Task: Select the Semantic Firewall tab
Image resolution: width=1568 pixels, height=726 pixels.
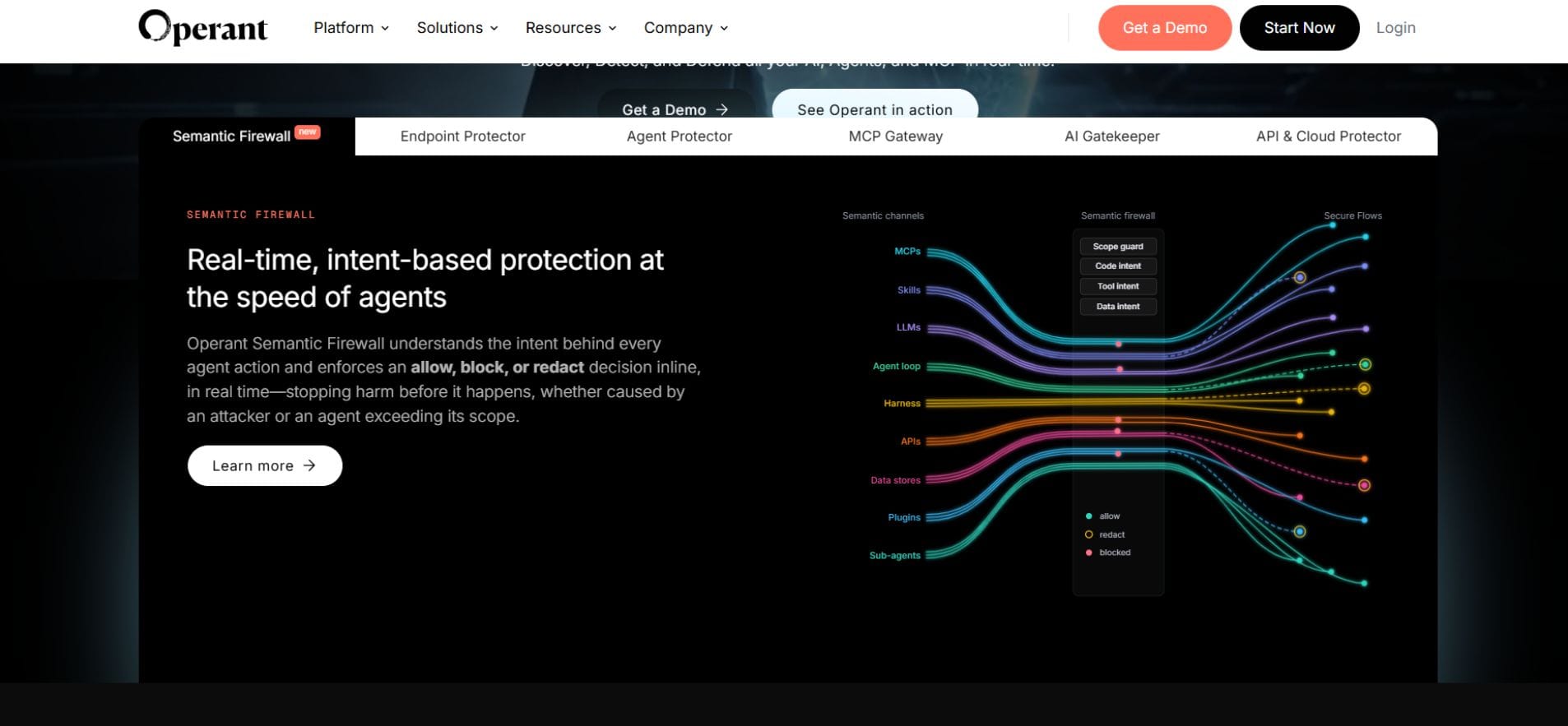Action: point(247,136)
